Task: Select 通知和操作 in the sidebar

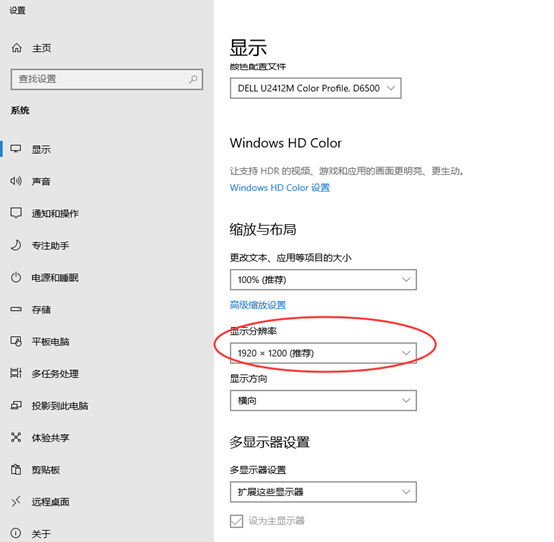Action: [x=55, y=213]
